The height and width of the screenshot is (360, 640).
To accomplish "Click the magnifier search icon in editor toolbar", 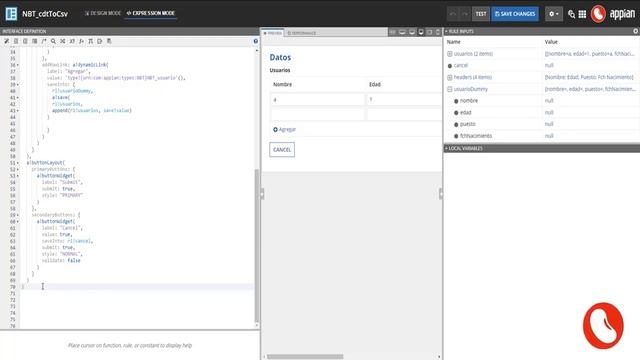I will (x=53, y=41).
